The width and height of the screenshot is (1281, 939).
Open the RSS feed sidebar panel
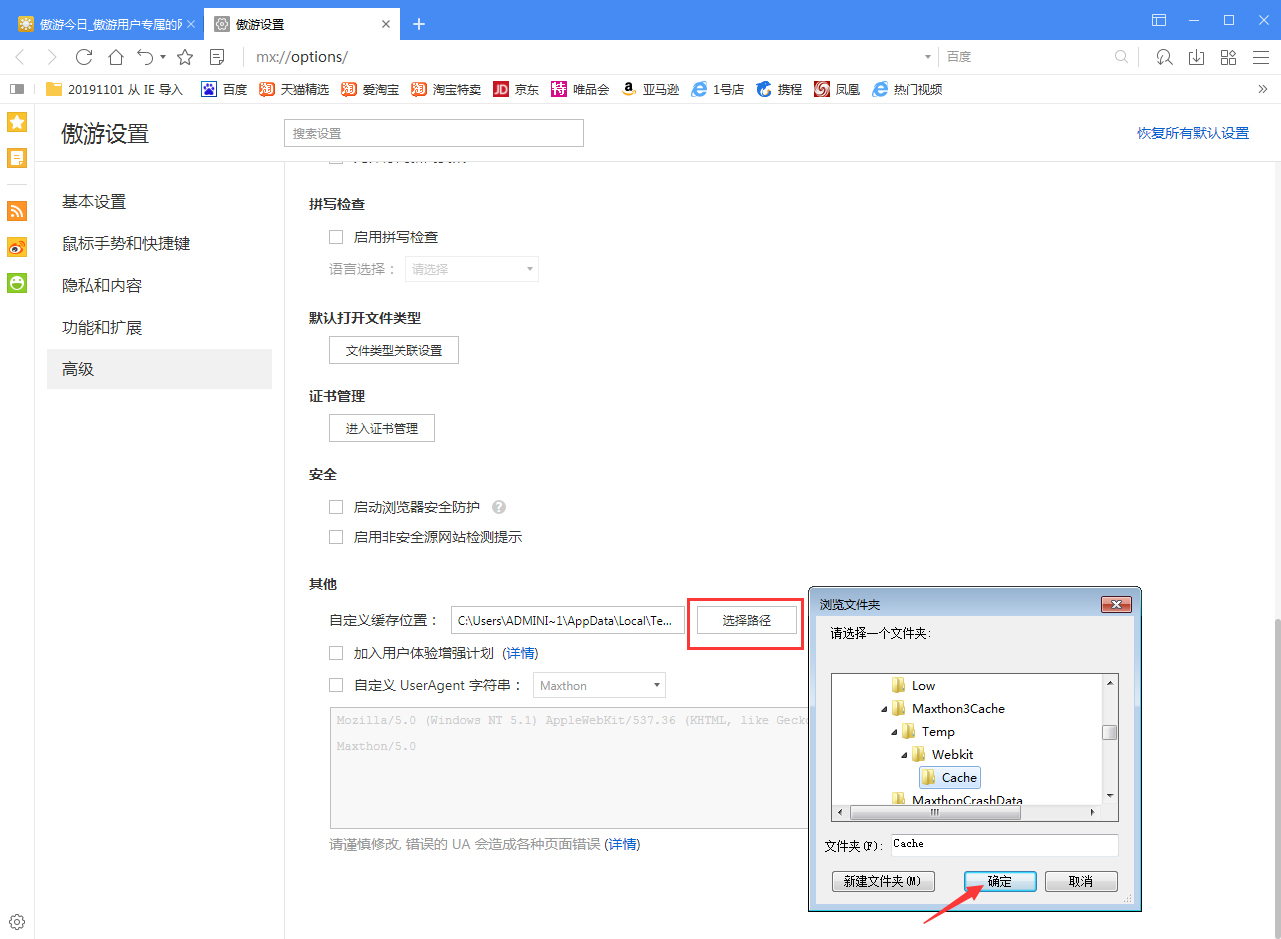coord(16,211)
